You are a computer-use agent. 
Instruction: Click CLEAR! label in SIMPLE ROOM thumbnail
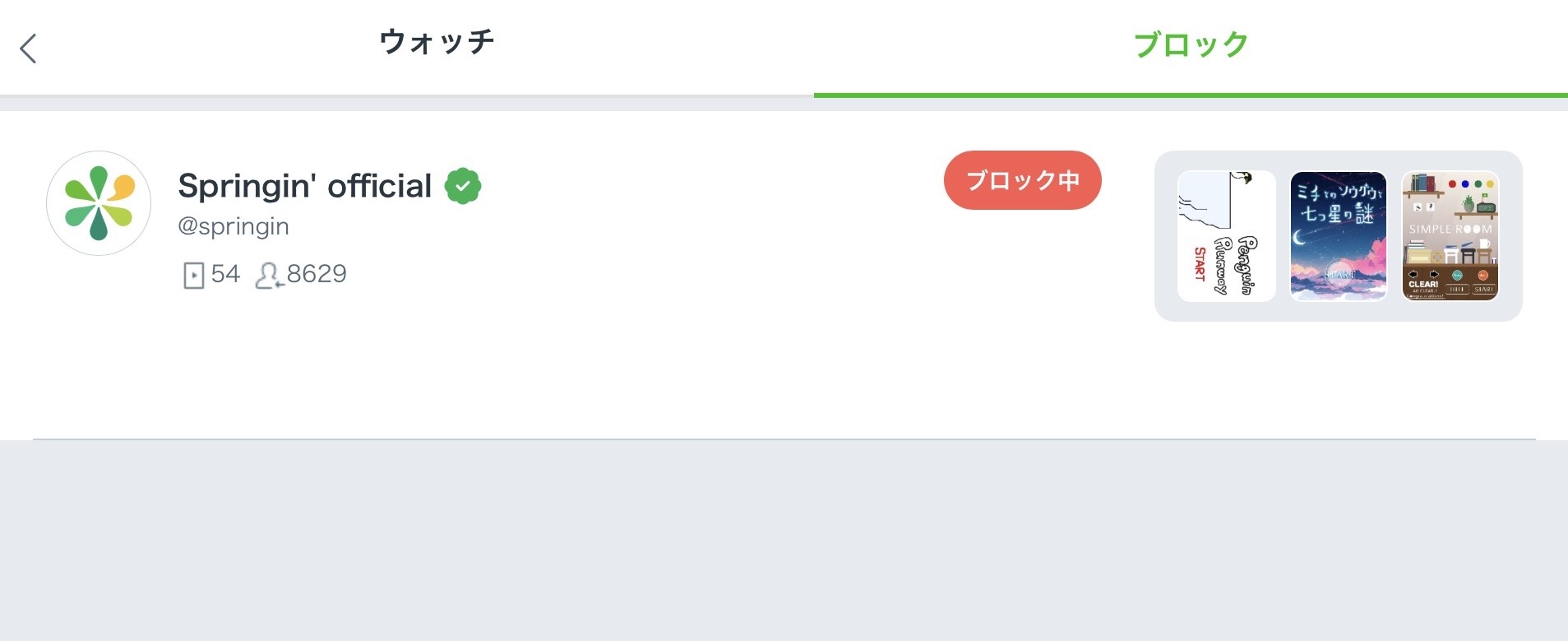click(x=1423, y=285)
